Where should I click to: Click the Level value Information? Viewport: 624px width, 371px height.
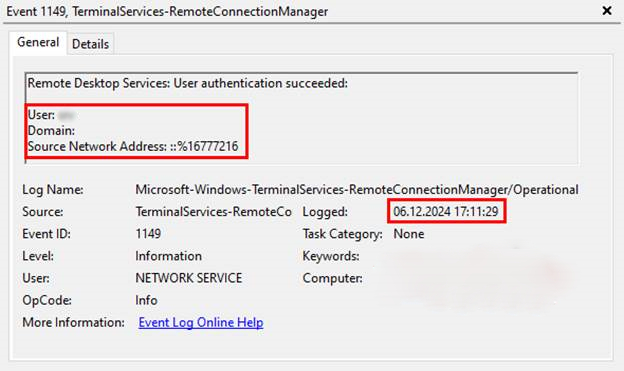coord(168,256)
